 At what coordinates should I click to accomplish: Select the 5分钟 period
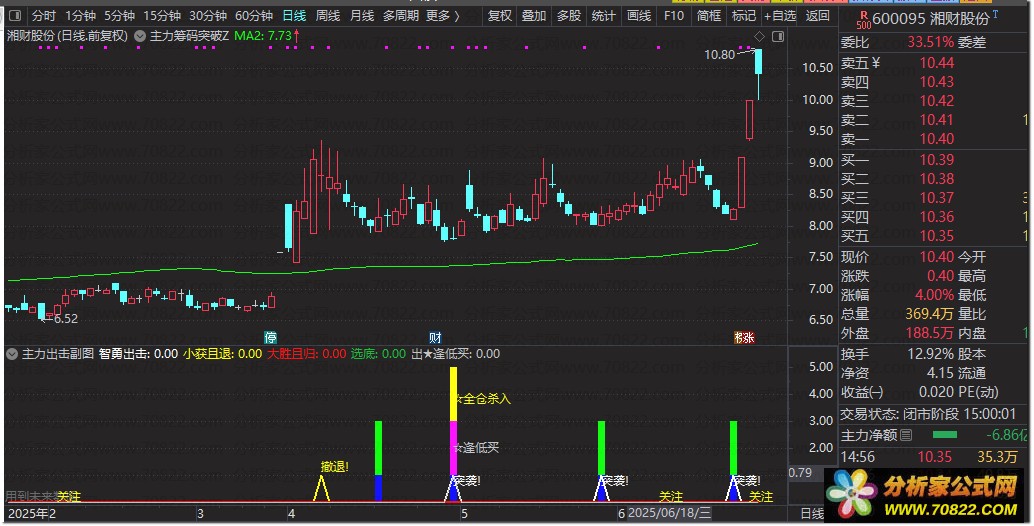119,15
